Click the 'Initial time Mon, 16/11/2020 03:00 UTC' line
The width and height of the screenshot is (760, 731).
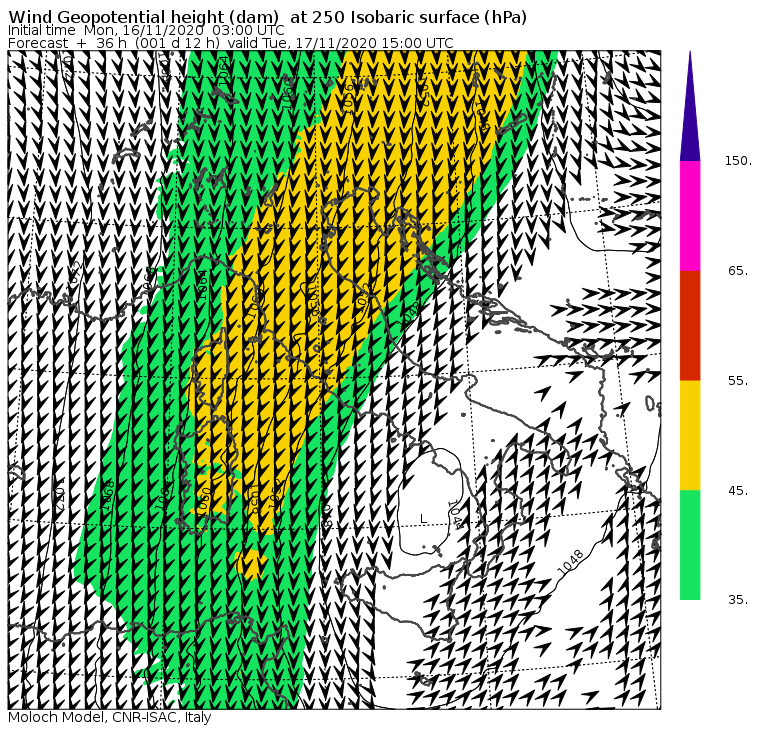click(x=146, y=30)
